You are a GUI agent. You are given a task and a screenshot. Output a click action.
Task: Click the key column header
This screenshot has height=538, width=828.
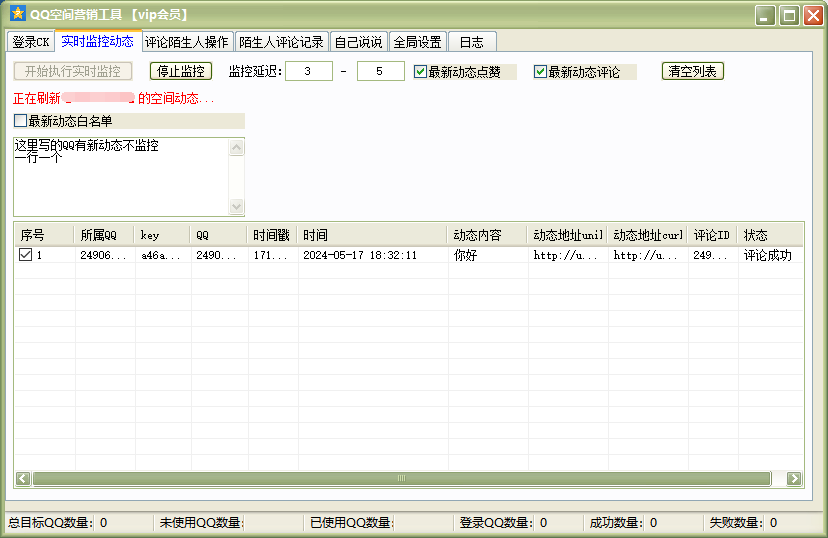[163, 235]
